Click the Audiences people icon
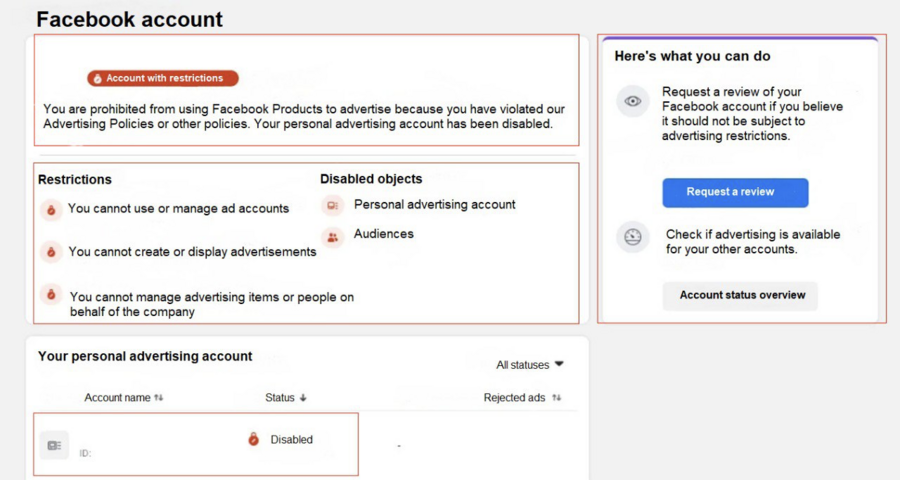The image size is (900, 480). [x=332, y=237]
